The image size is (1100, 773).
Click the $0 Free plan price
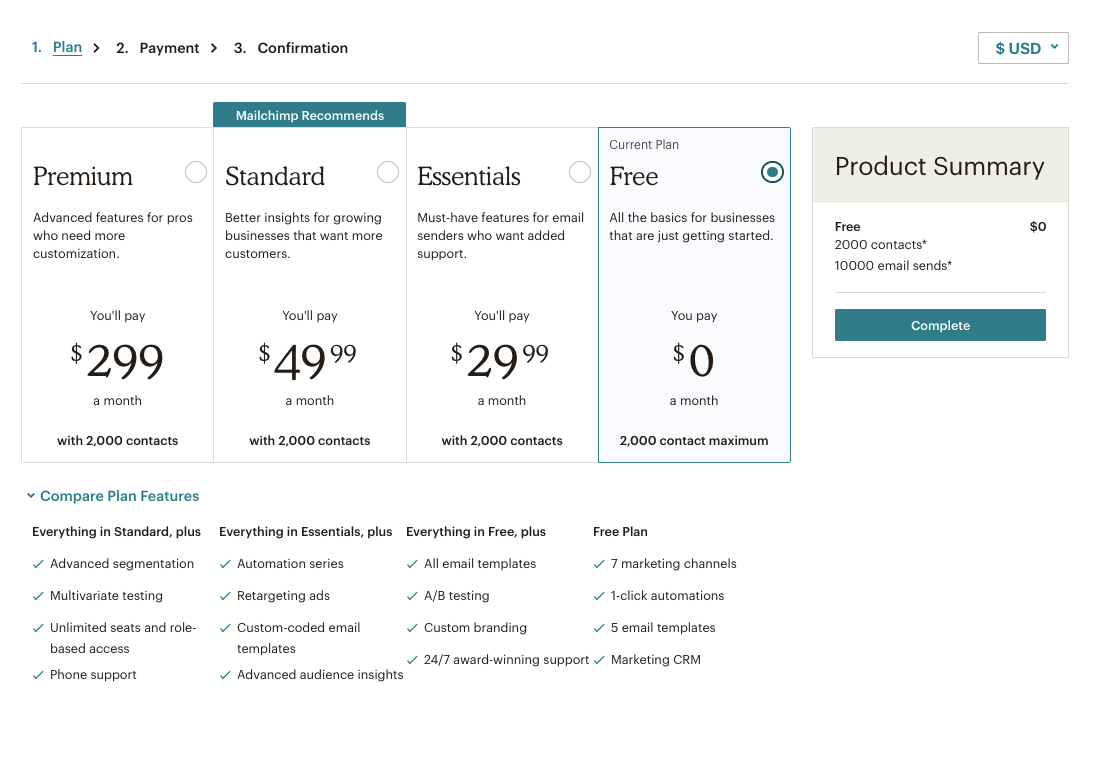(x=693, y=361)
